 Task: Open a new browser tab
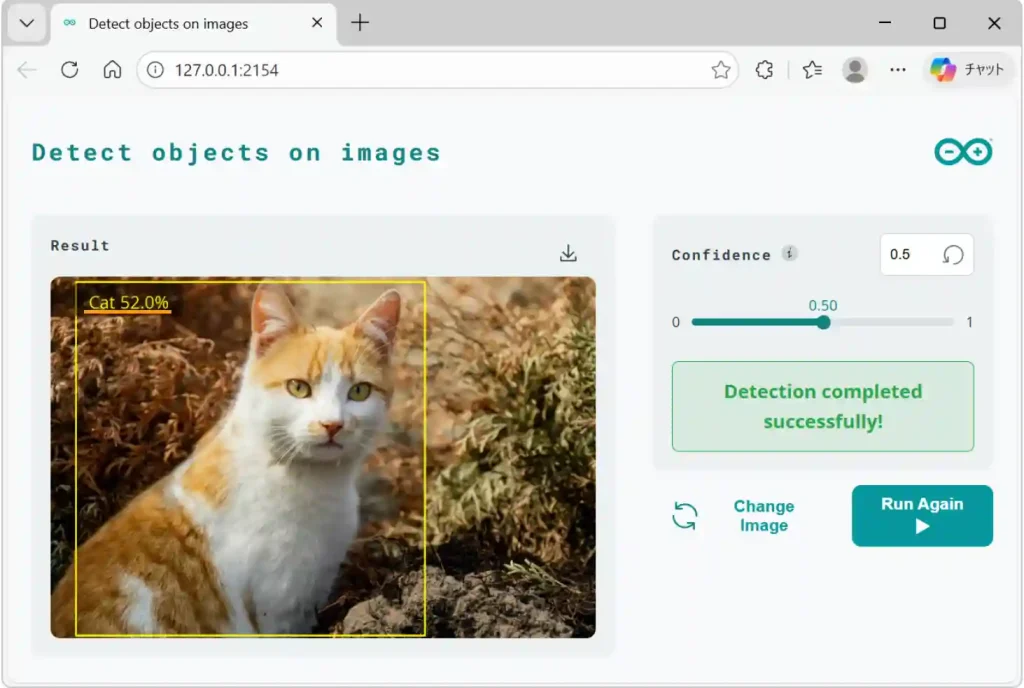359,23
